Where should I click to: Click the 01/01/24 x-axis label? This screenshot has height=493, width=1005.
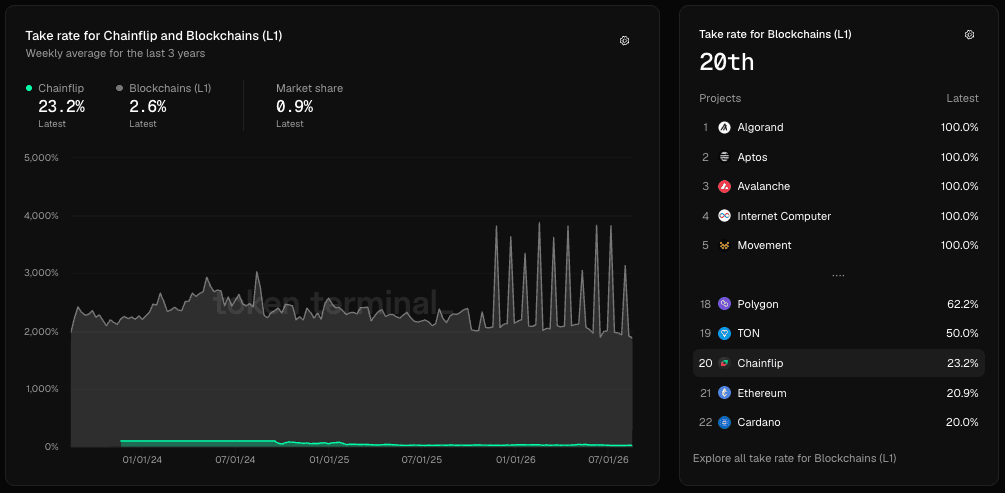click(141, 460)
